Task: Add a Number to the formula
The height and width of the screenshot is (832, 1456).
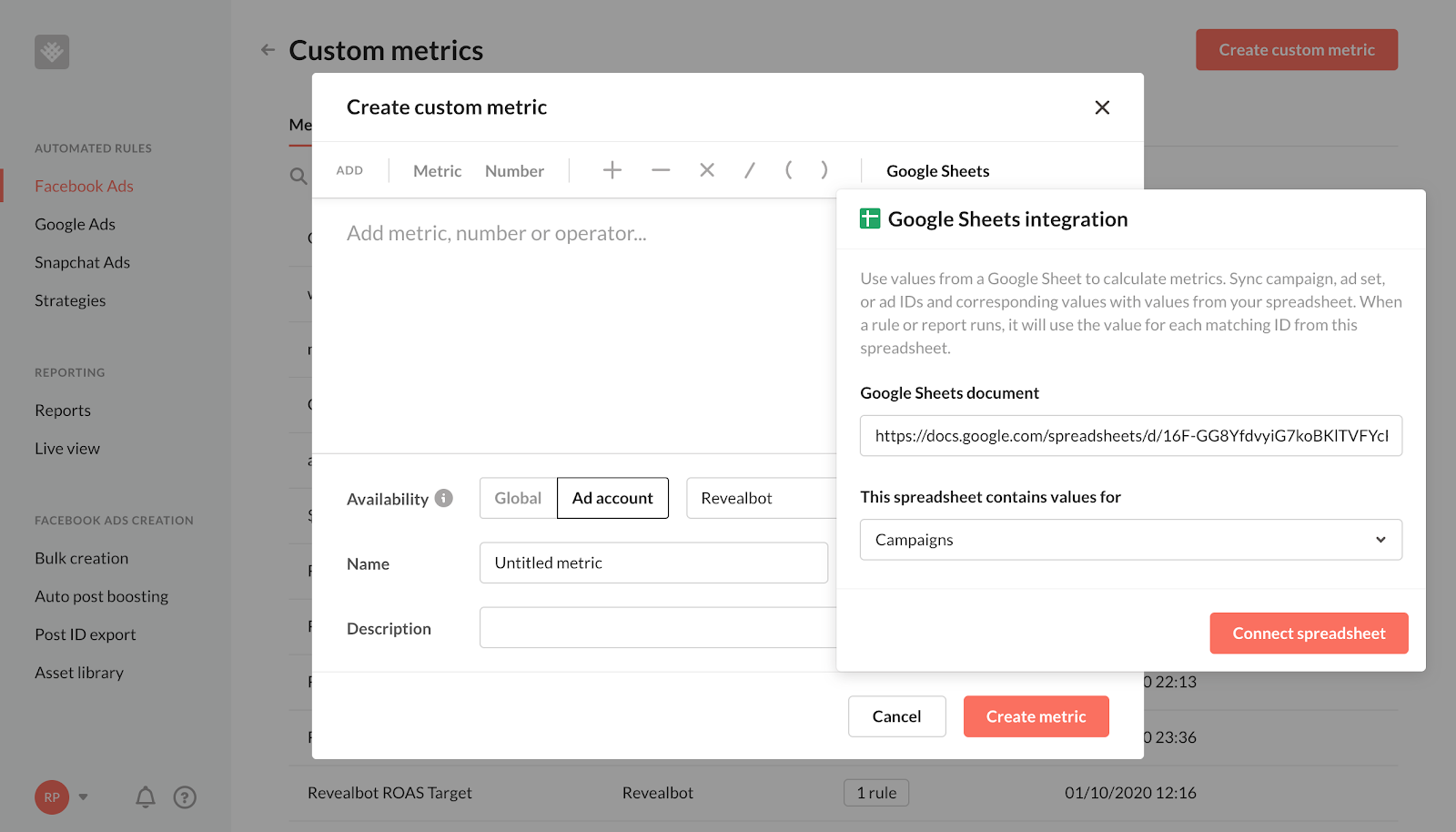Action: [514, 171]
